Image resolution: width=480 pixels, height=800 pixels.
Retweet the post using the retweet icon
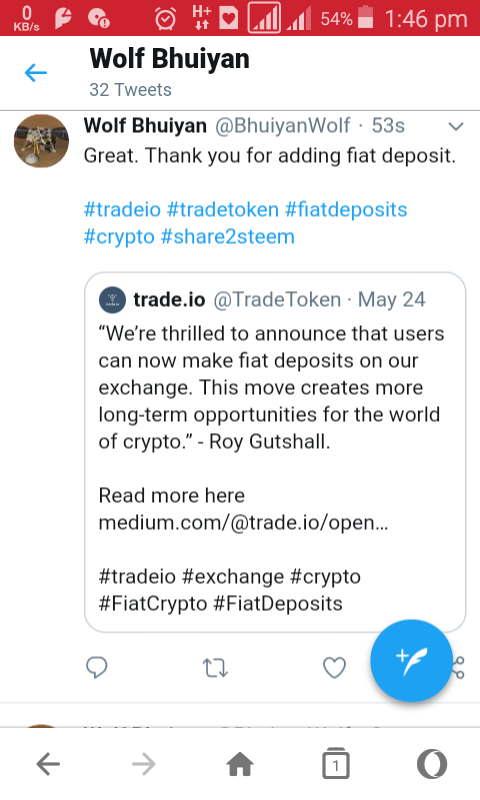tap(215, 667)
